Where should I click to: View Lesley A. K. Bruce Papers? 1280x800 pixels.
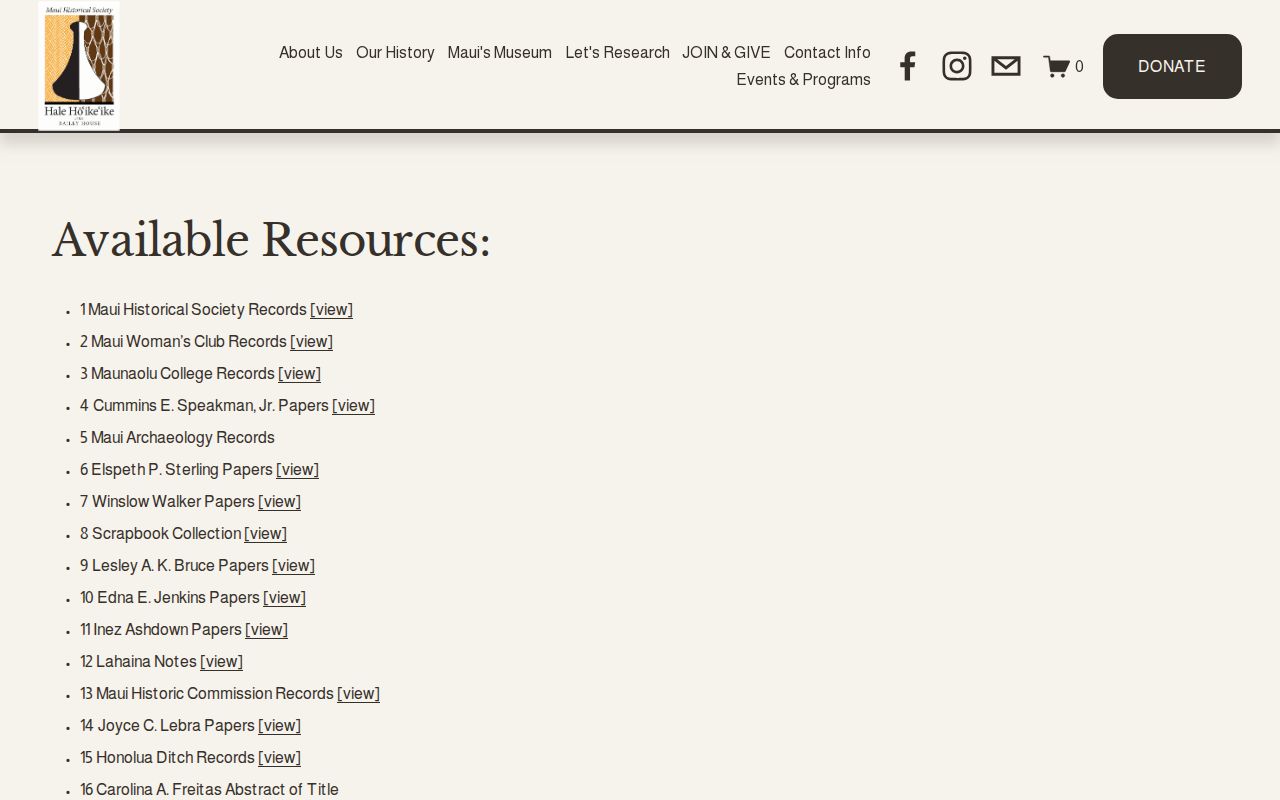(x=293, y=566)
